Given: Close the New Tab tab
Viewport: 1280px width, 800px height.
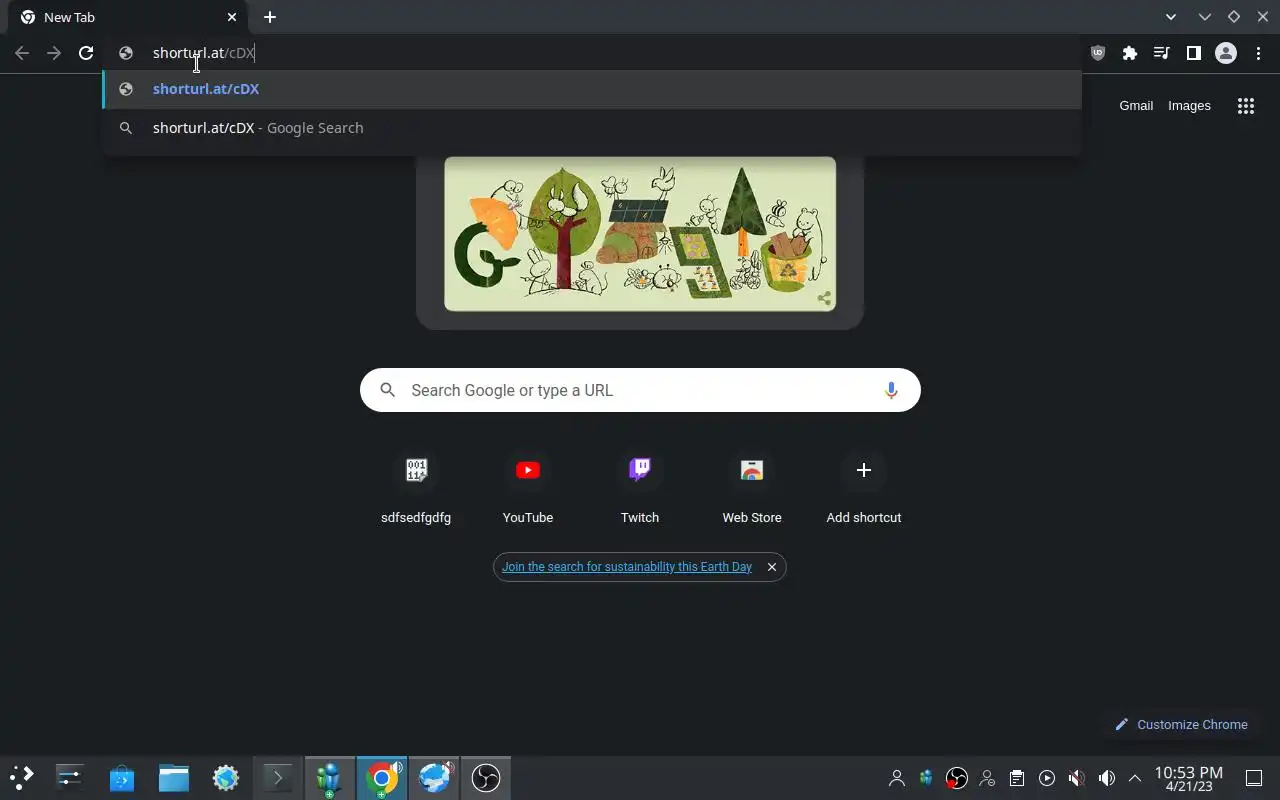Looking at the screenshot, I should pyautogui.click(x=232, y=17).
